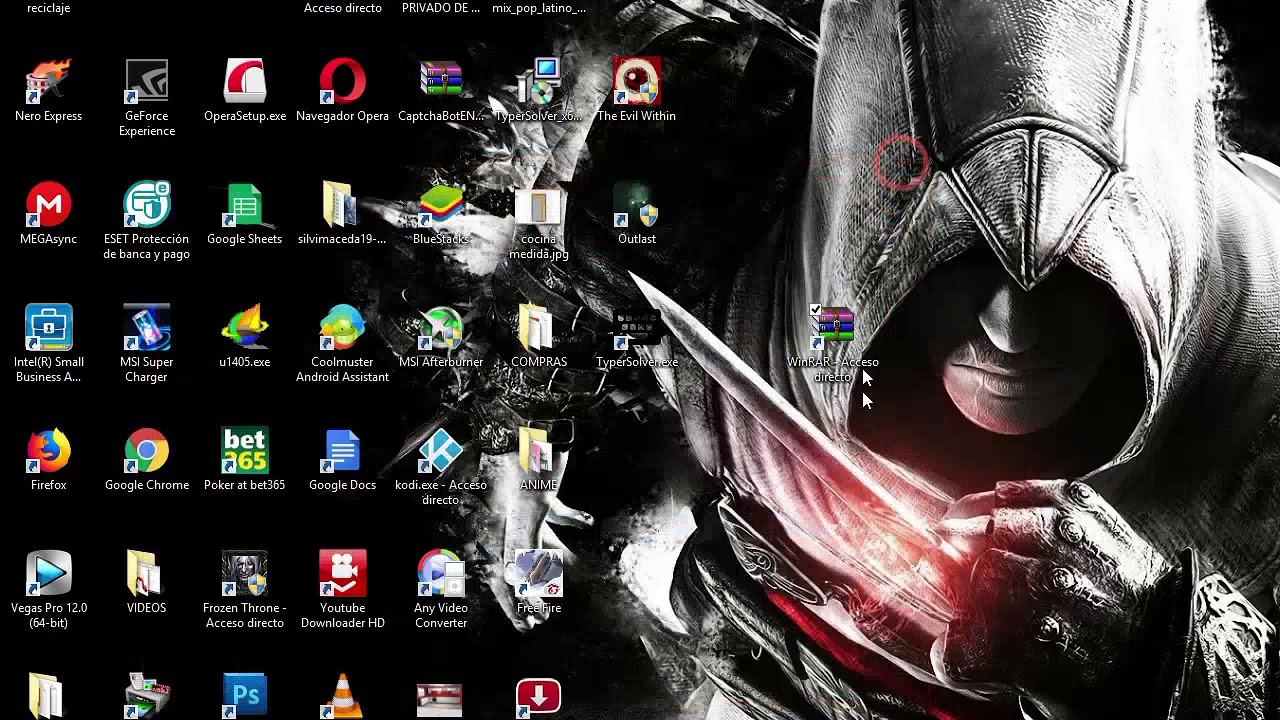Click the 'reciclaje' label
1280x720 pixels.
click(x=48, y=8)
